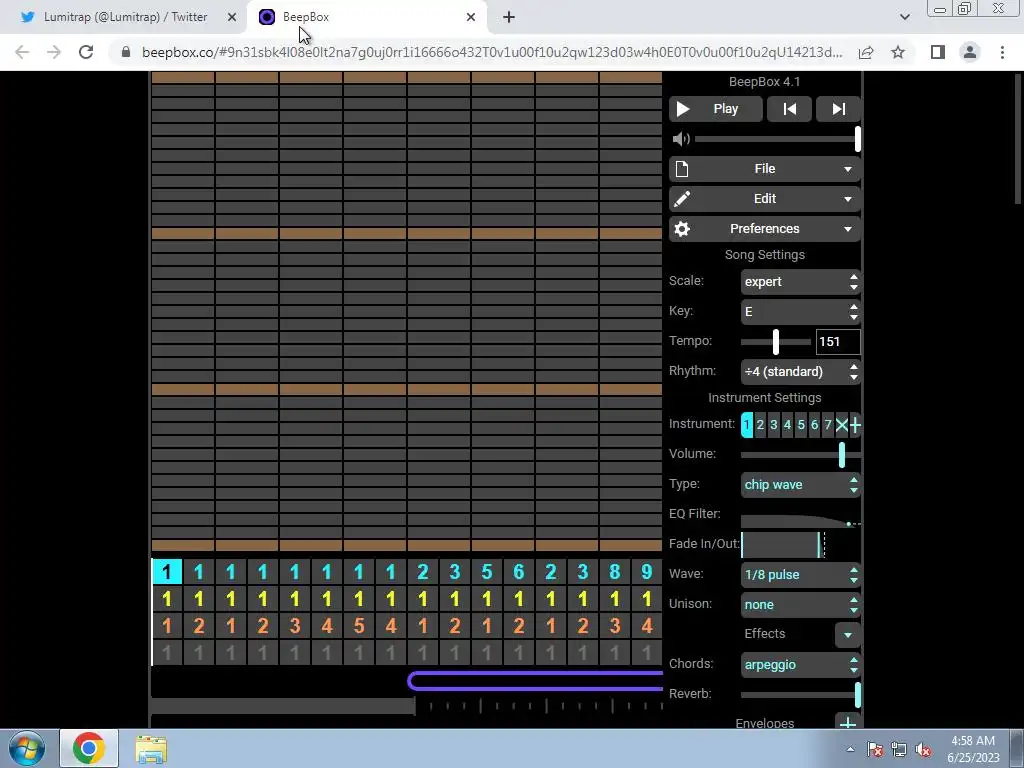Click the horizontal bar scrollbar
Screen dimensions: 1024x768
click(x=283, y=706)
